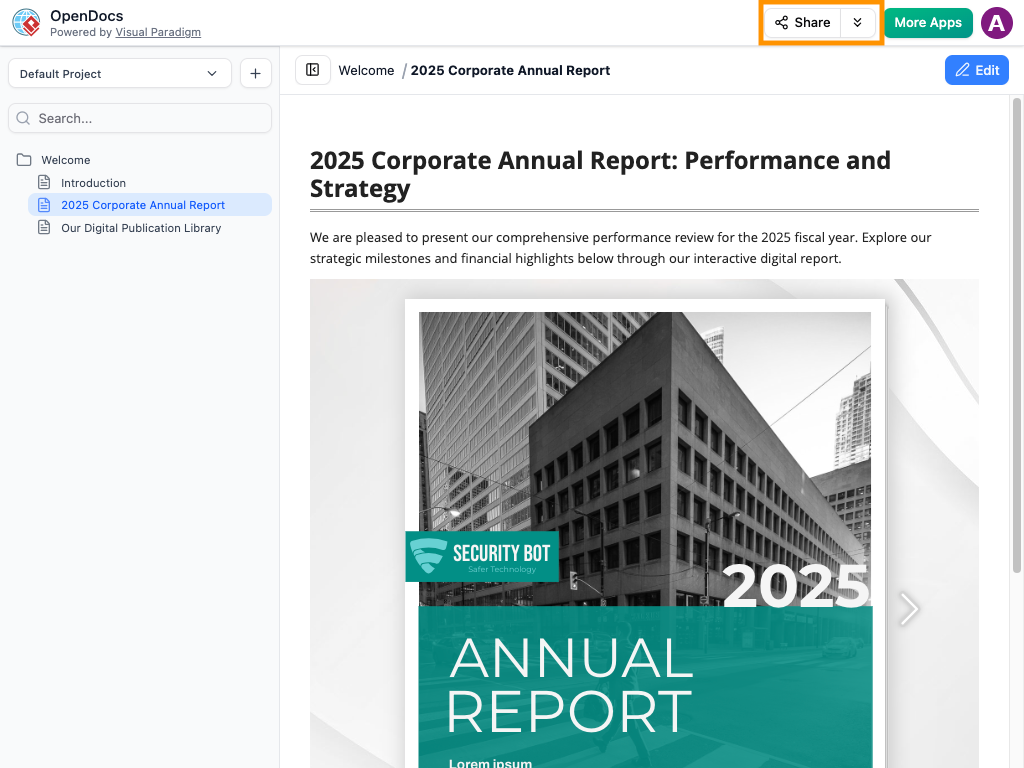Open the More Apps menu
The width and height of the screenshot is (1024, 768).
[x=927, y=23]
